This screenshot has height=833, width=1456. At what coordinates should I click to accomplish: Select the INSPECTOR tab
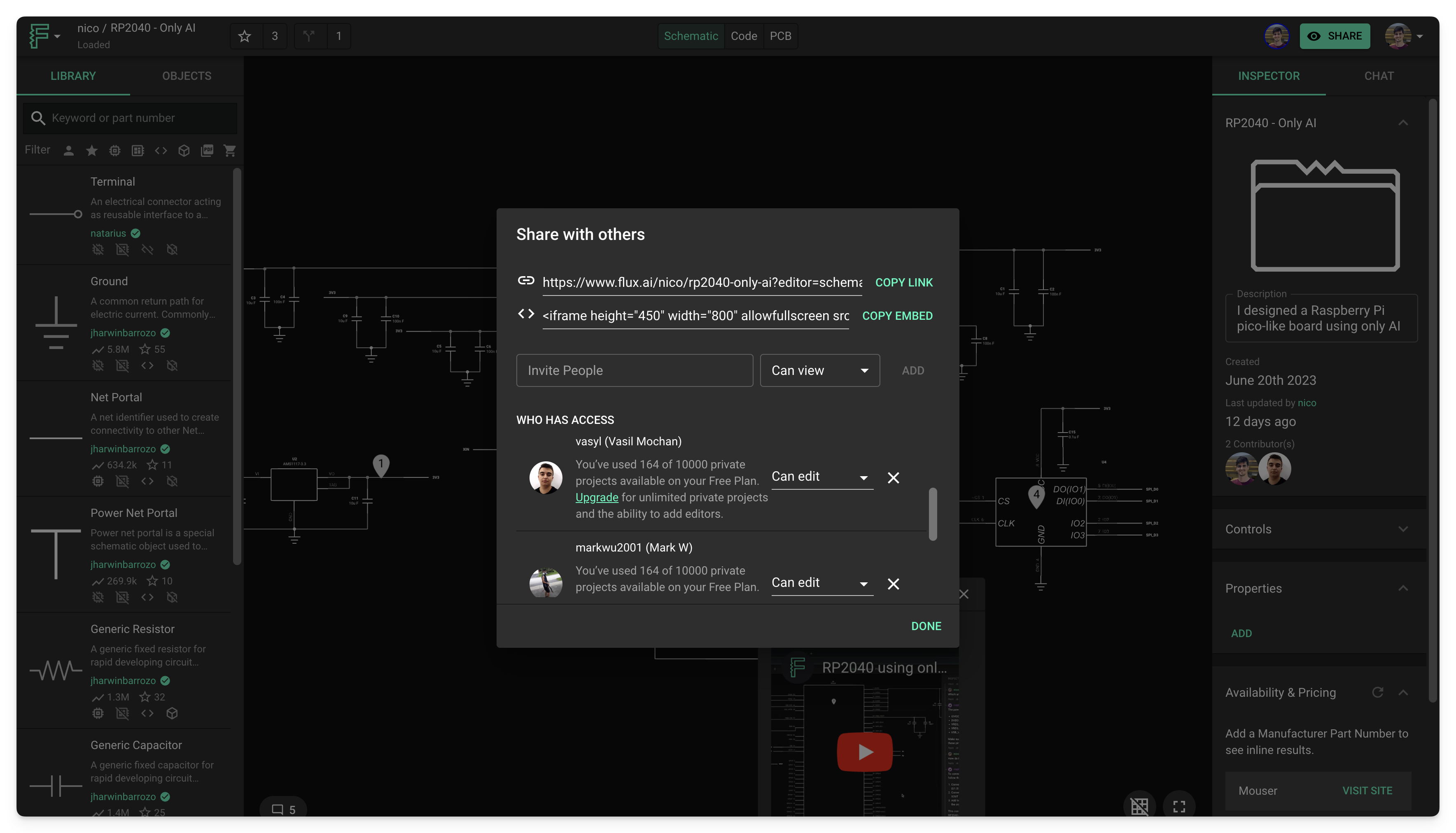(x=1268, y=76)
